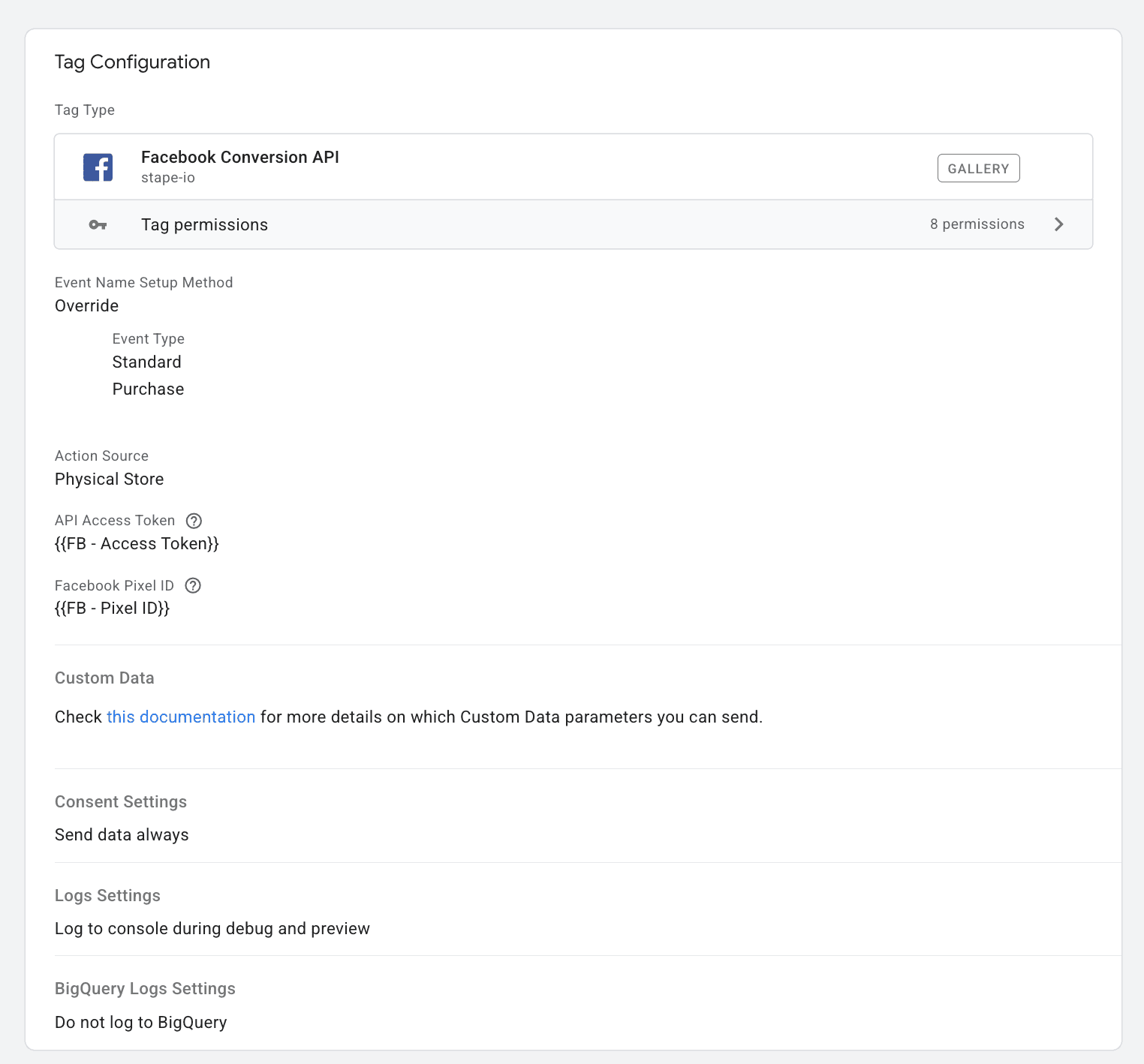This screenshot has width=1144, height=1064.
Task: Click the Standard event type value
Action: pyautogui.click(x=146, y=362)
